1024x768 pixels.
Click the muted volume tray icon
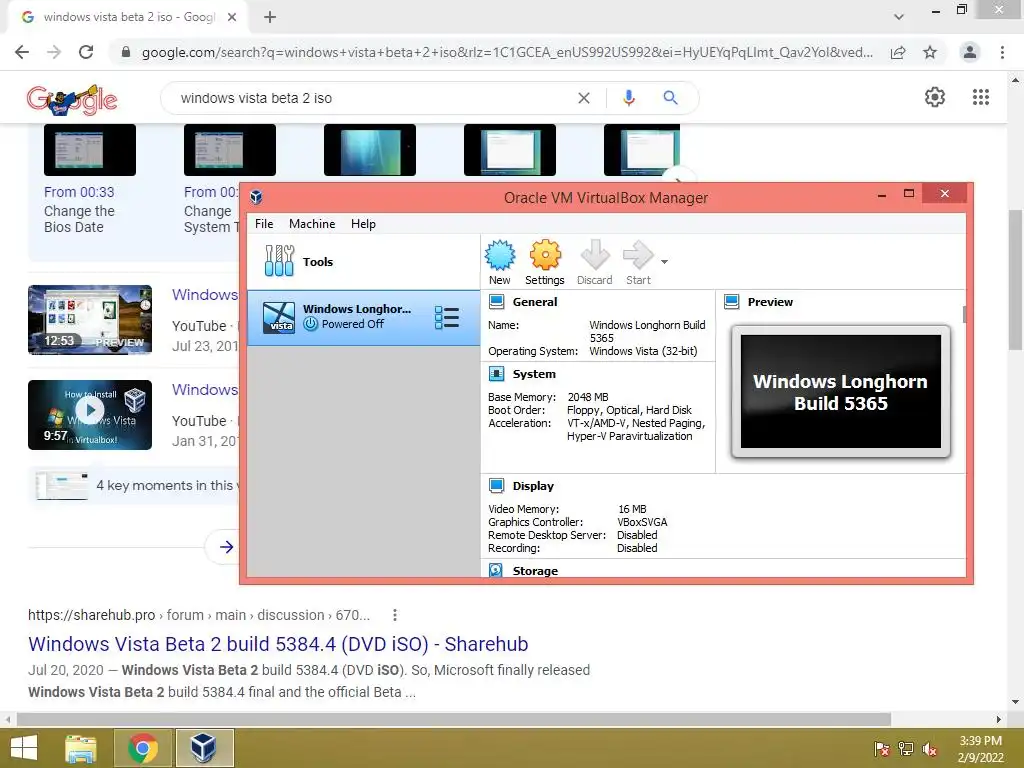click(930, 749)
